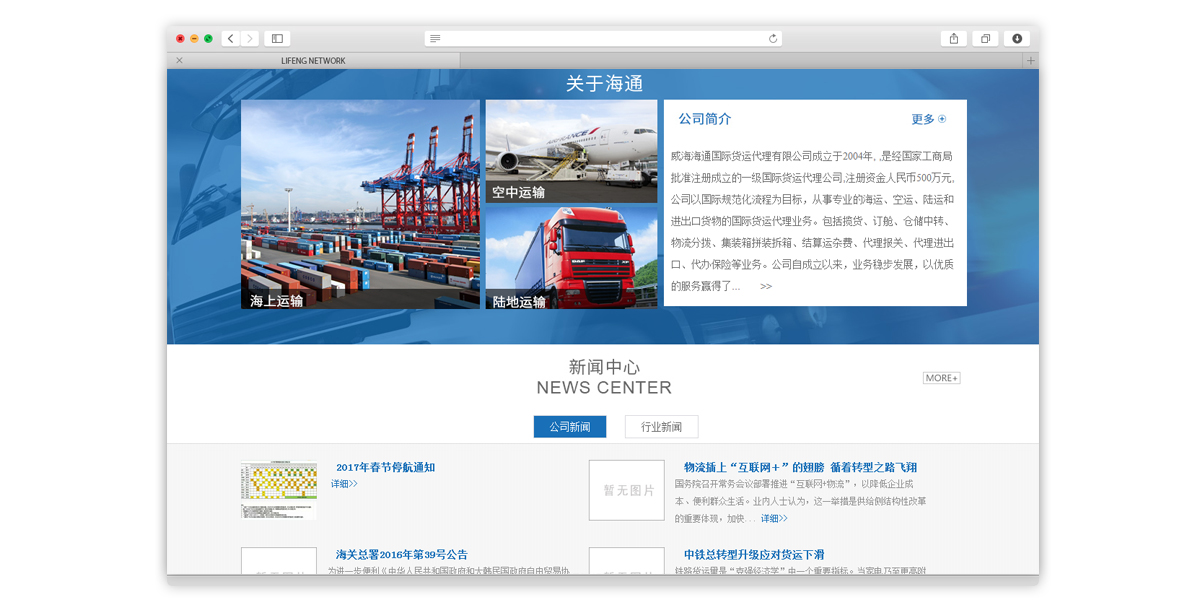Switch to the 公司新闻 tab
Viewport: 1190px width, 613px height.
(570, 427)
